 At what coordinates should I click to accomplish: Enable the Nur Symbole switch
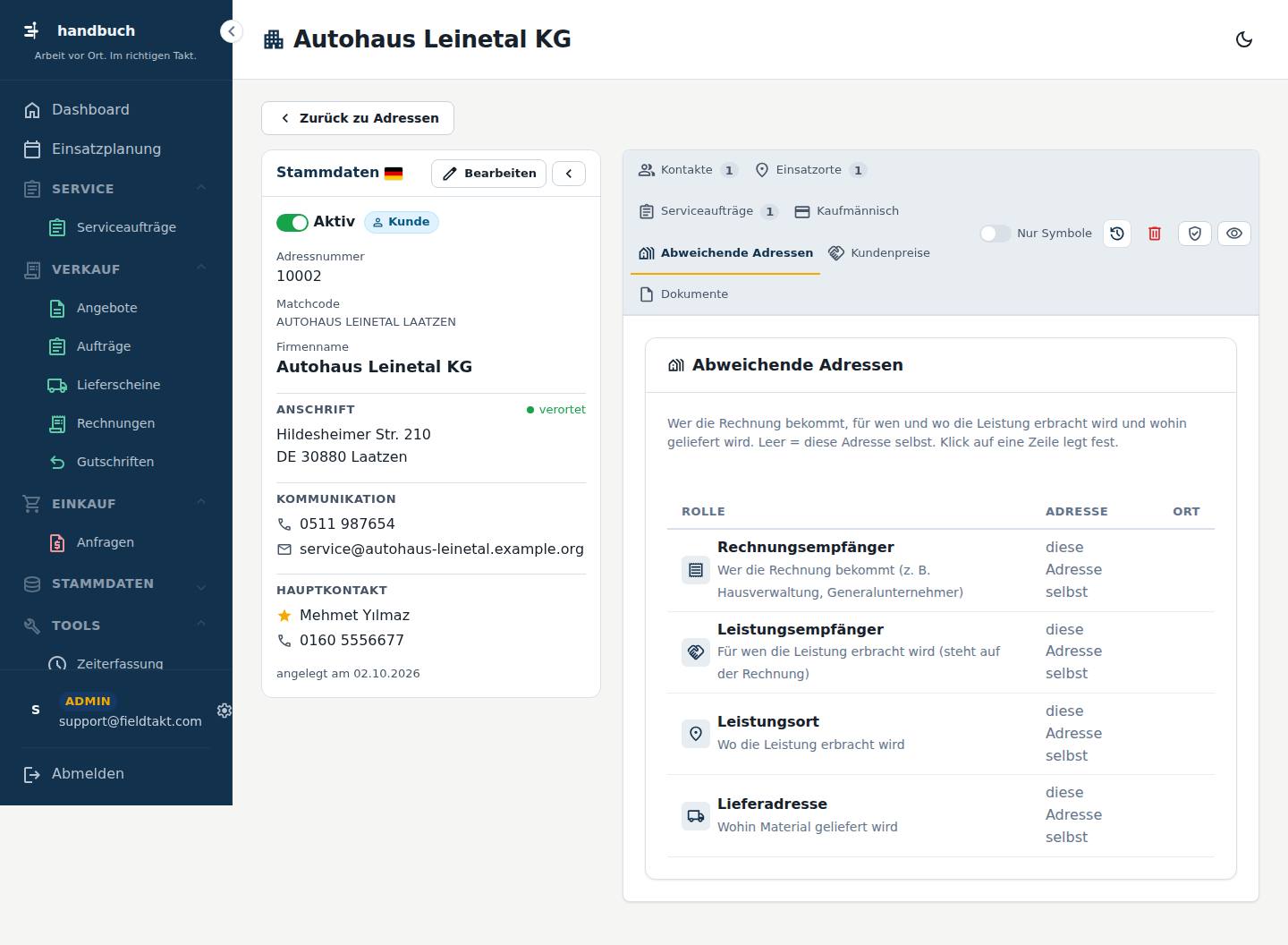(x=995, y=234)
